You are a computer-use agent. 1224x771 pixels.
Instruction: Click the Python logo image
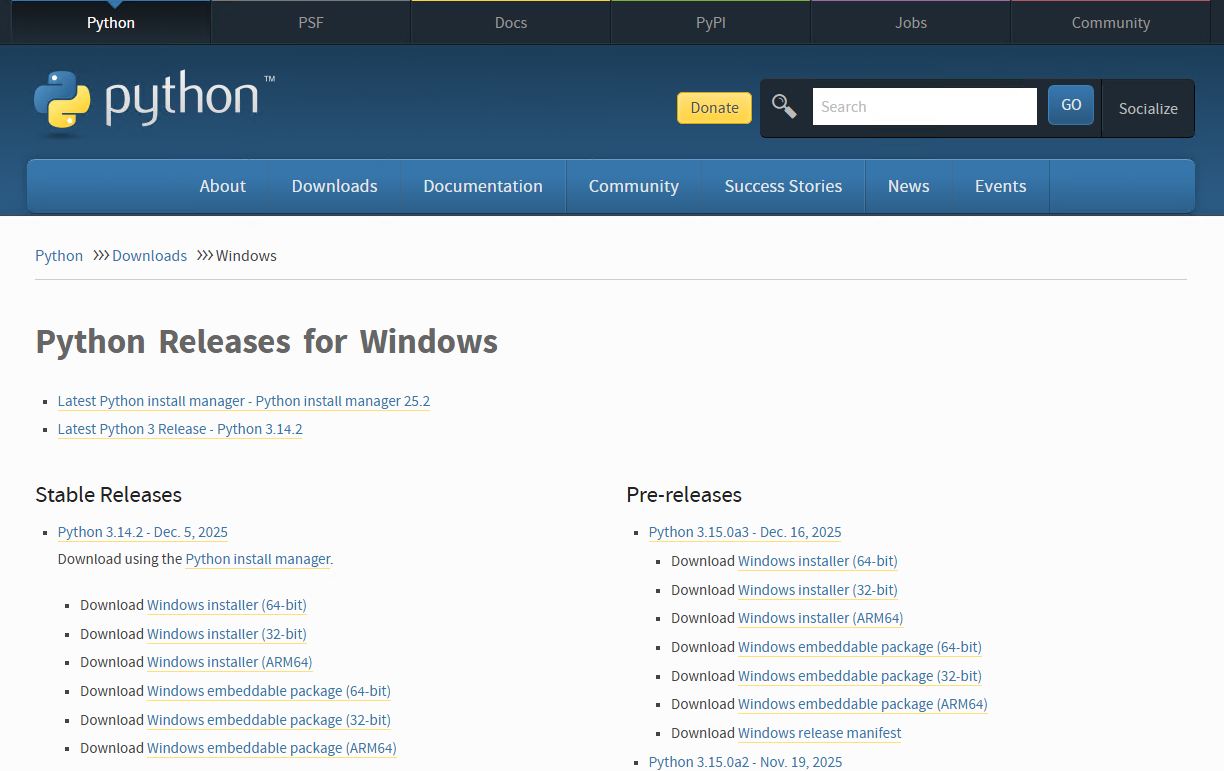pyautogui.click(x=154, y=102)
